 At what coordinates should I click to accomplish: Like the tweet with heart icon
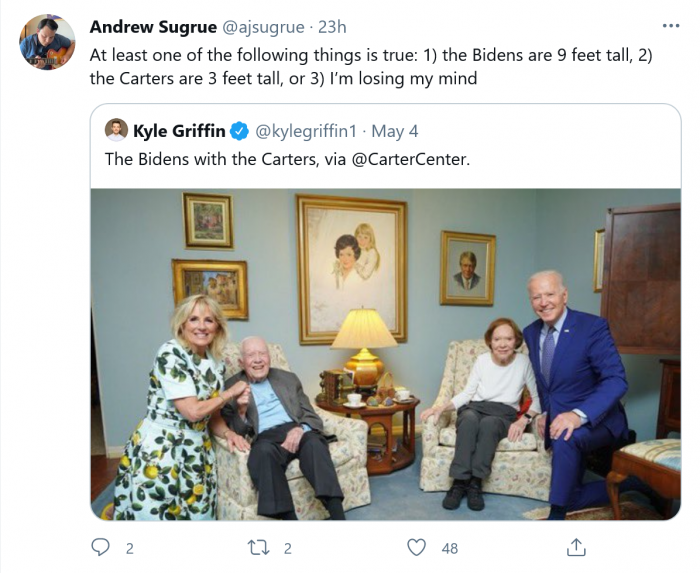pyautogui.click(x=417, y=547)
